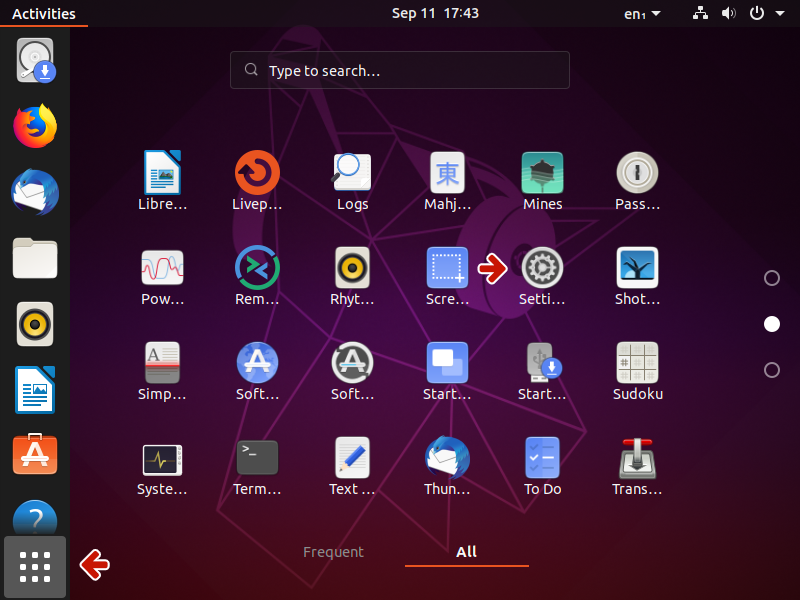Click the install disk icon in the dock
The height and width of the screenshot is (600, 800).
(35, 60)
